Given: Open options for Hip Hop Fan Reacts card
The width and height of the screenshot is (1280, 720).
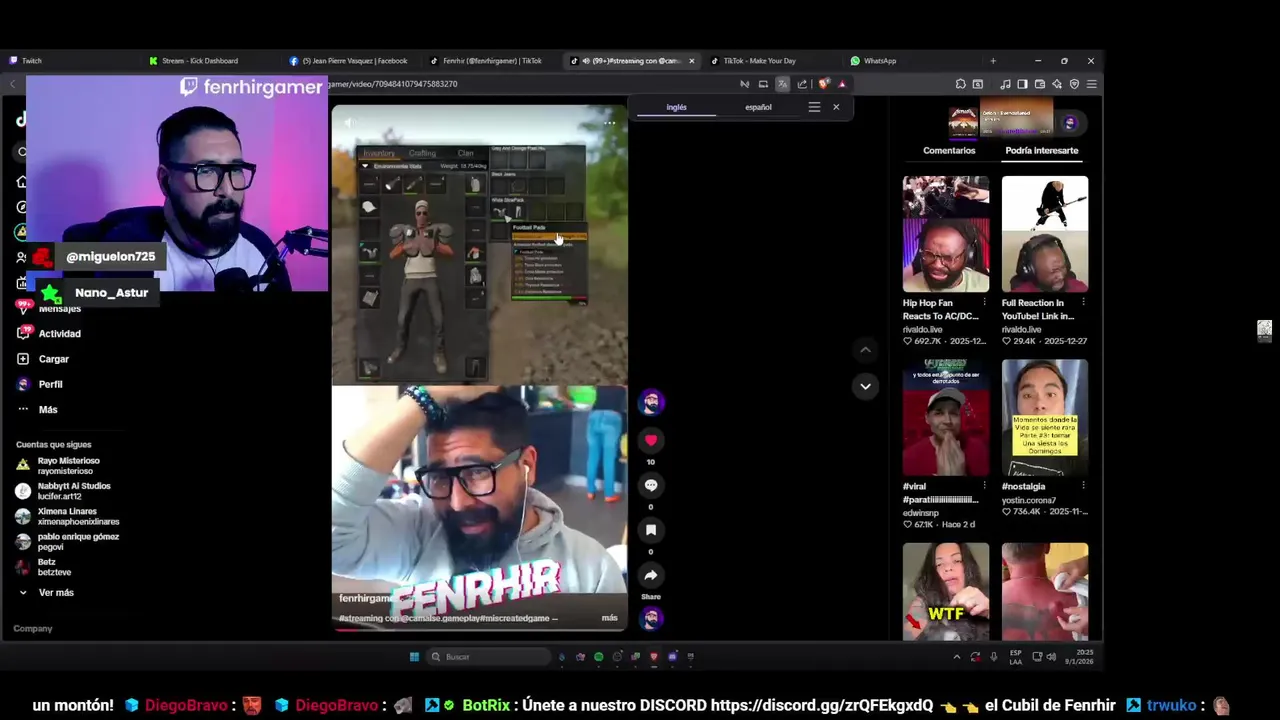Looking at the screenshot, I should pos(985,303).
